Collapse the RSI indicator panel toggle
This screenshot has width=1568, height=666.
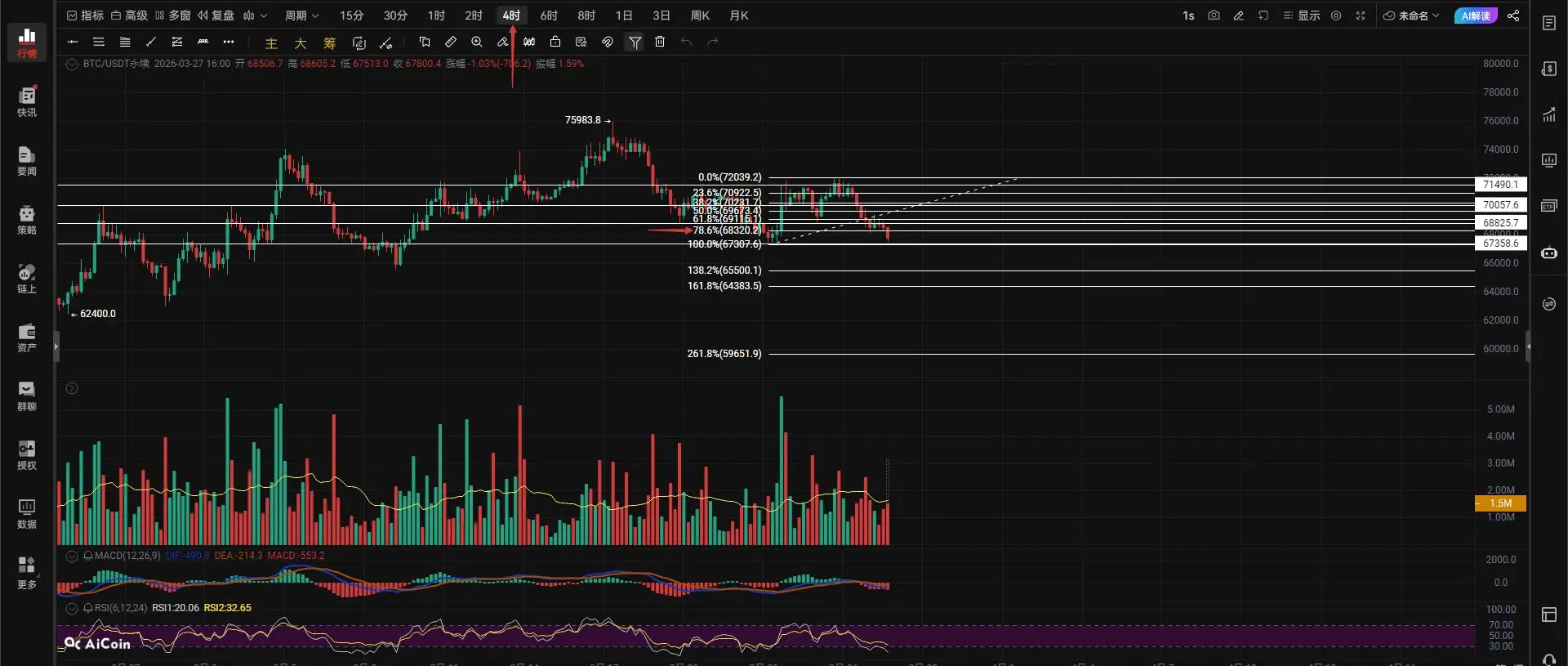72,608
